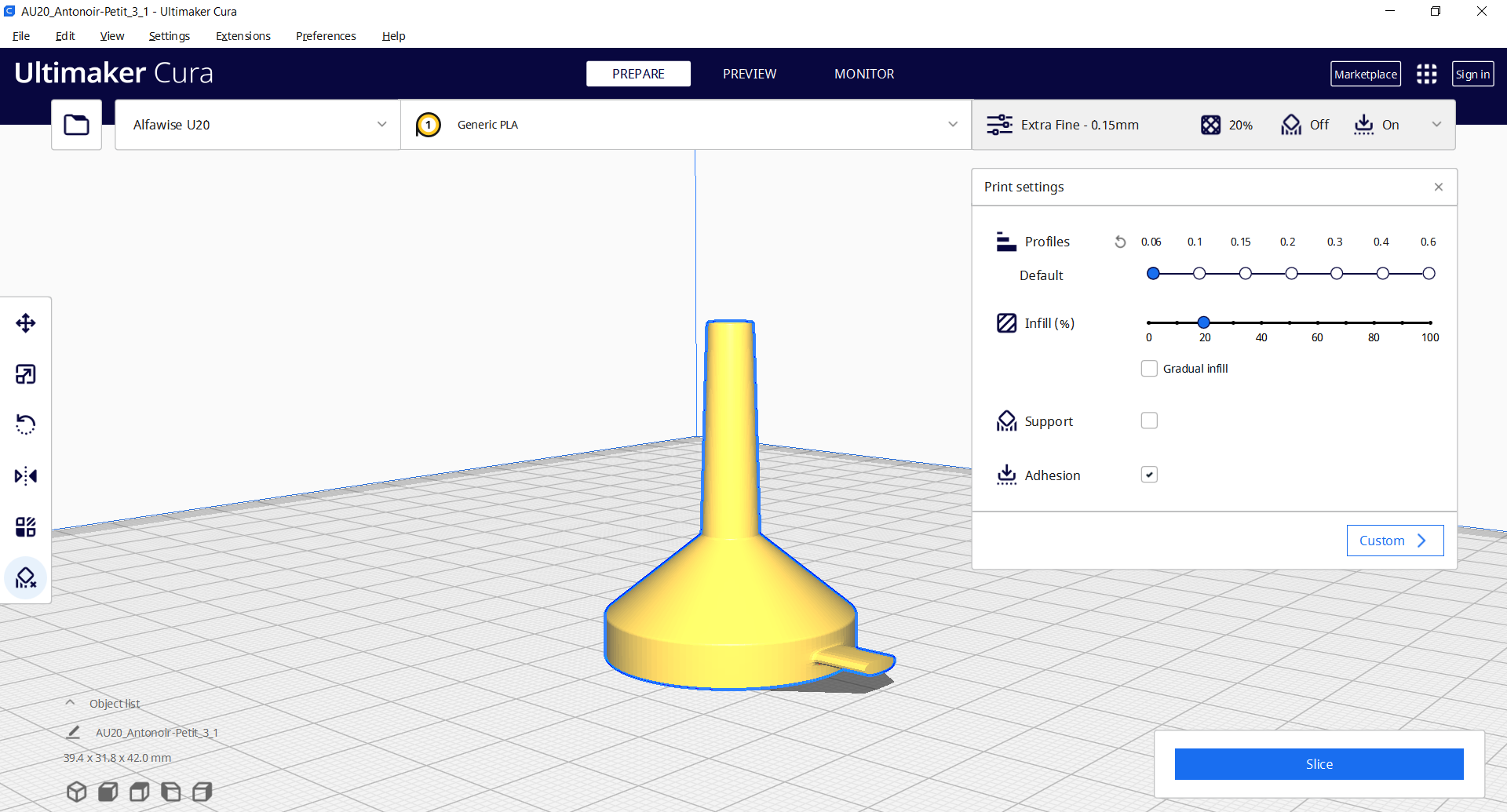Open the View menu
This screenshot has height=812, width=1507.
(112, 36)
